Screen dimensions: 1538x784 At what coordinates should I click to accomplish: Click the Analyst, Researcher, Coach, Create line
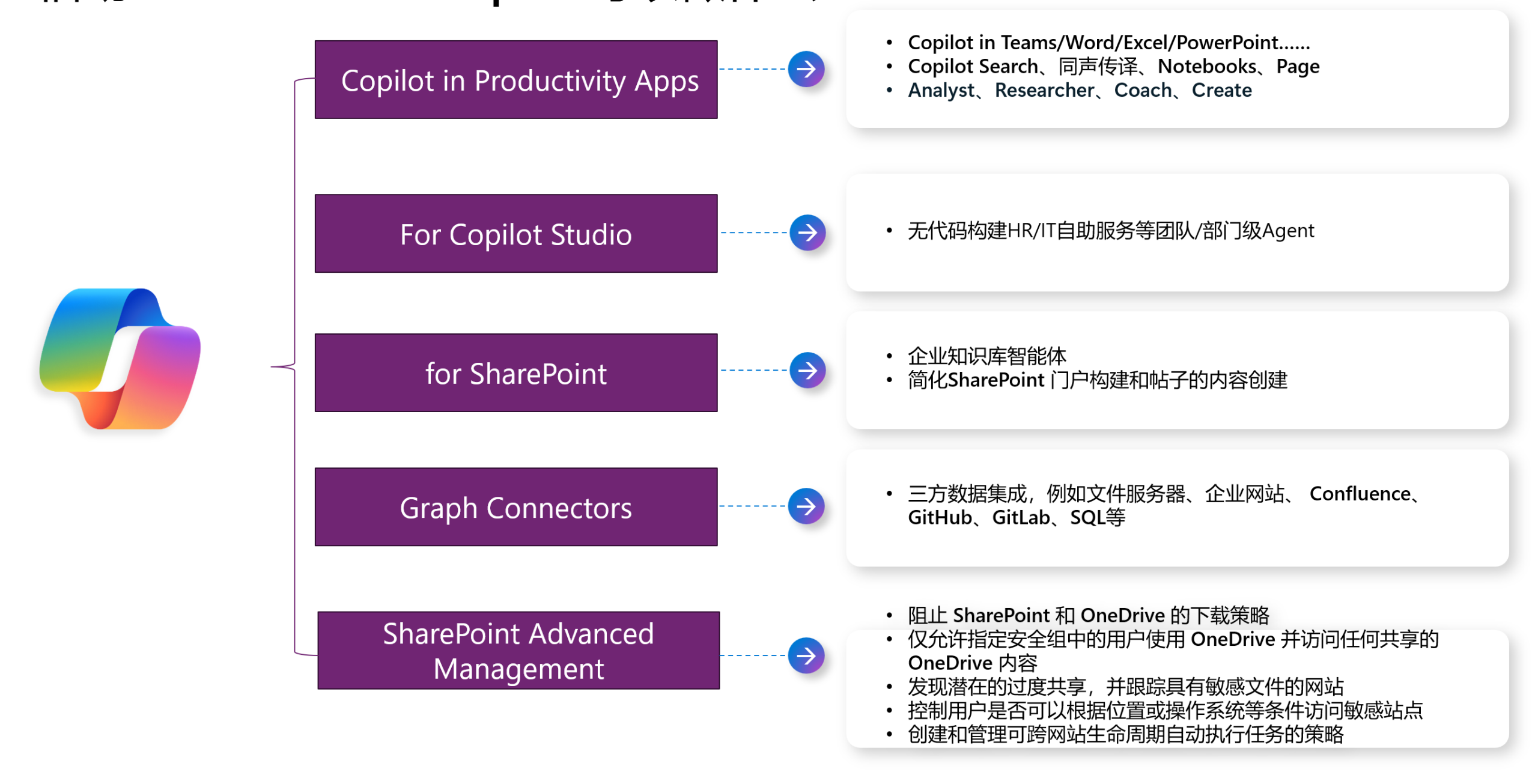click(1079, 90)
